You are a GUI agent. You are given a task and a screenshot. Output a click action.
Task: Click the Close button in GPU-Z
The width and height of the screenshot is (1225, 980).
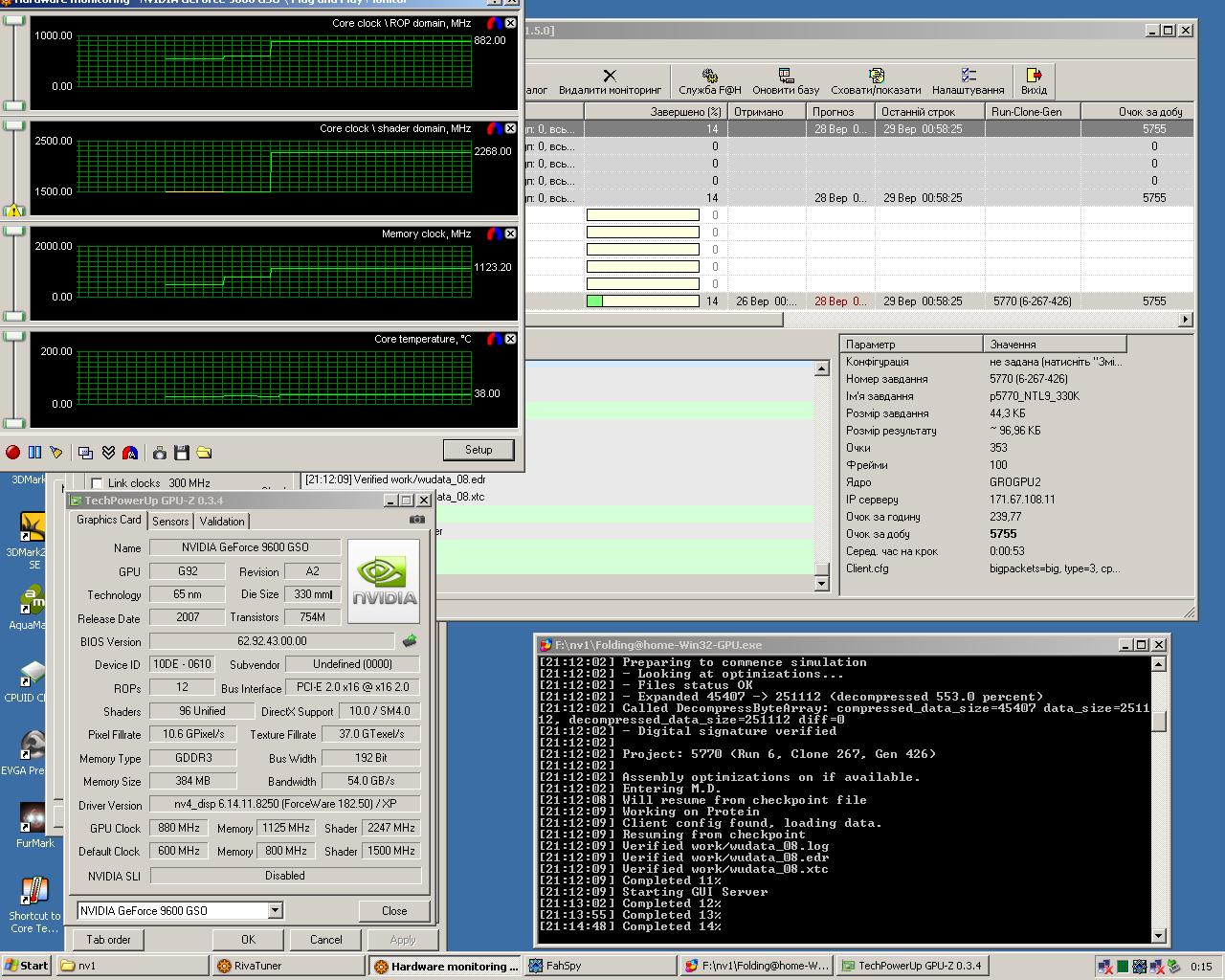point(394,910)
